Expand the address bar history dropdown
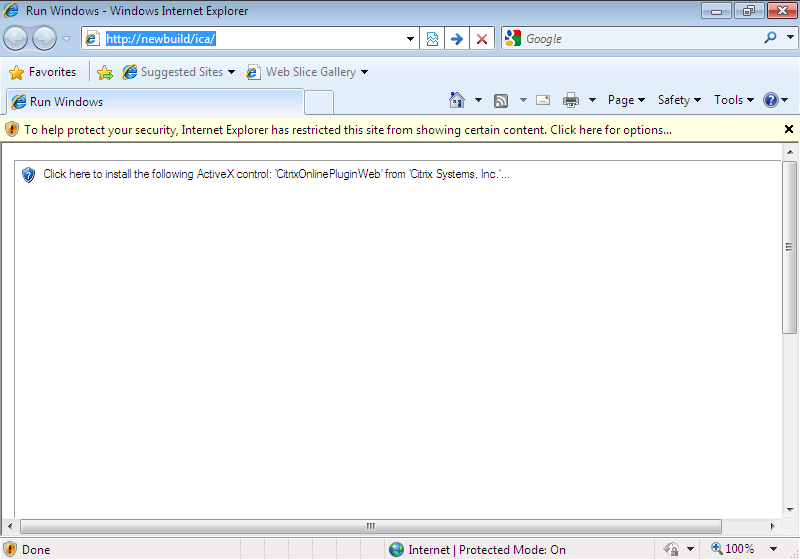 click(410, 39)
